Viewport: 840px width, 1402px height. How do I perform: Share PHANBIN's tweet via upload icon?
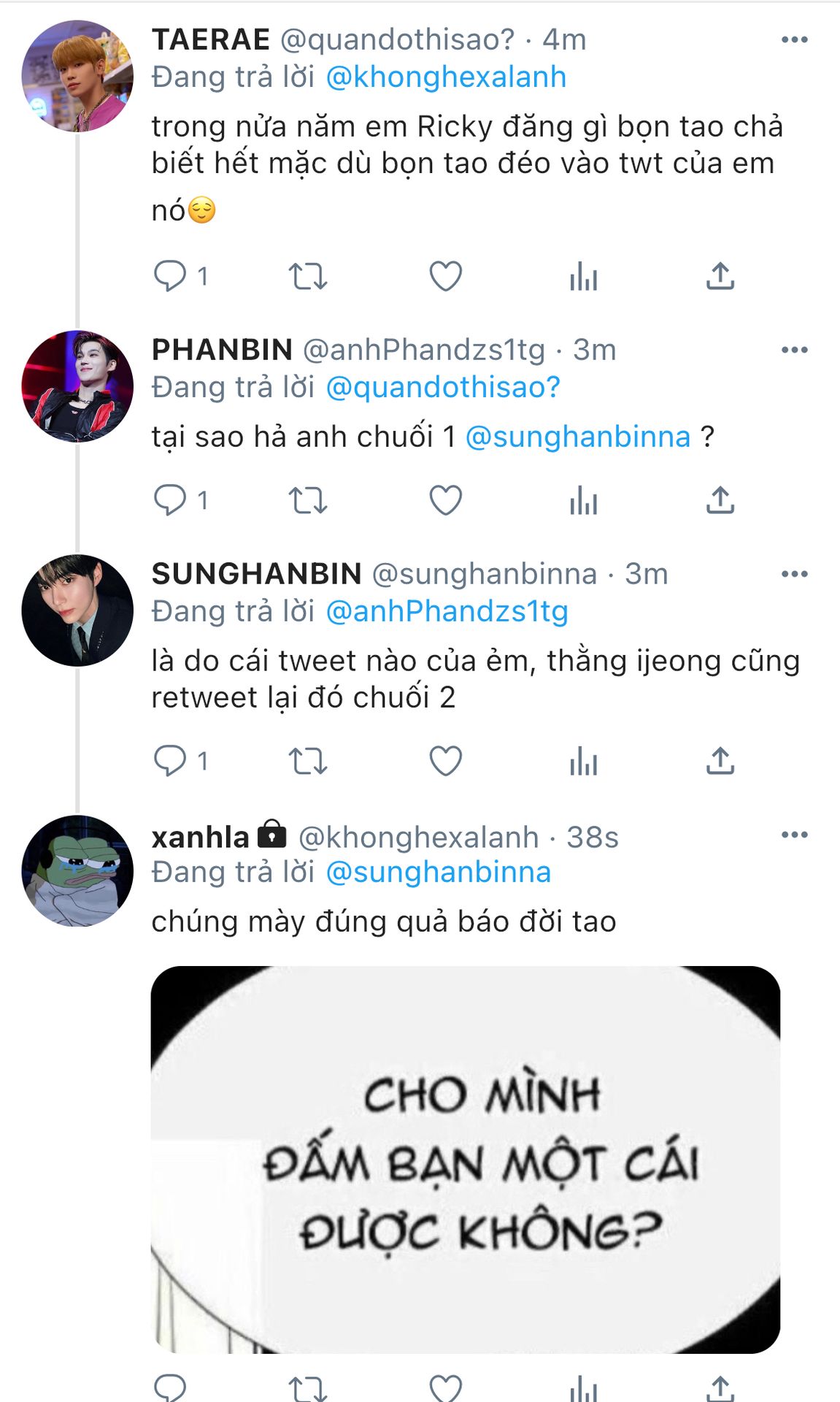point(720,500)
